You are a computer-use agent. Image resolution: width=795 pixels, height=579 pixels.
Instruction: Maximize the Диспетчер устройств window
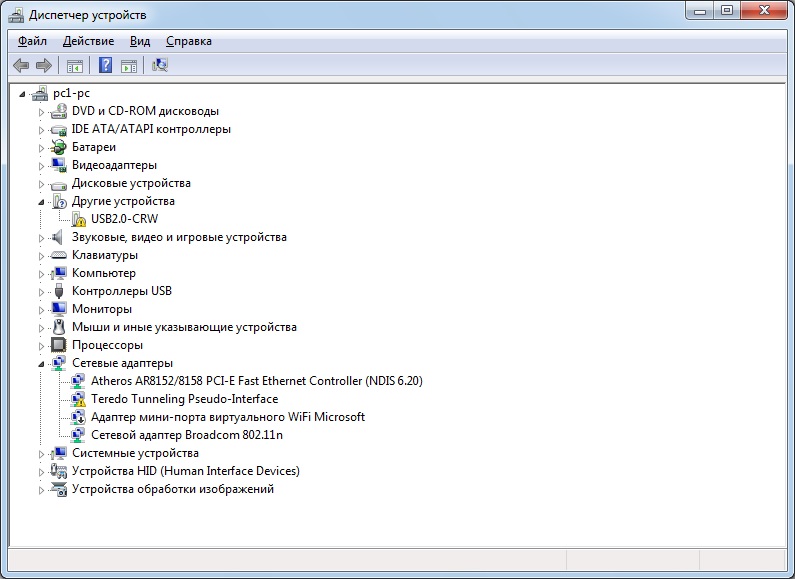point(727,11)
